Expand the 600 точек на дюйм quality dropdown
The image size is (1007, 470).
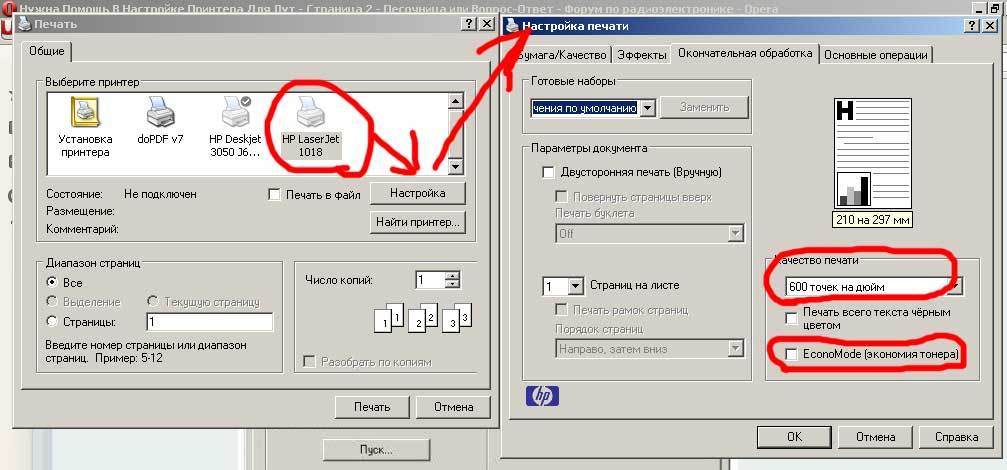(956, 286)
